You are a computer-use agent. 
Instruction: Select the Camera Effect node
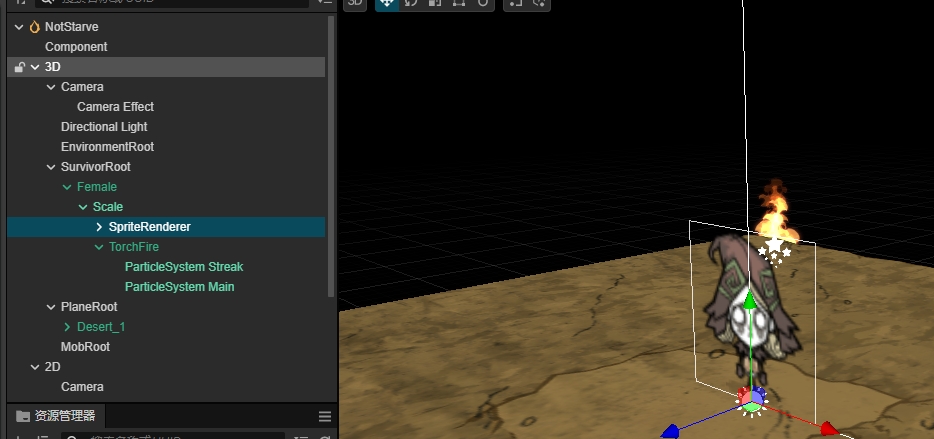click(x=116, y=107)
